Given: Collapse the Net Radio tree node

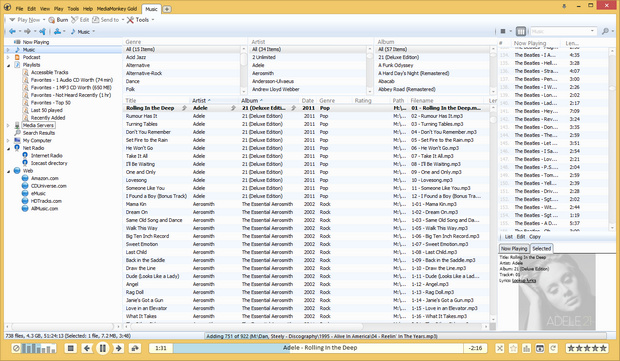Looking at the screenshot, I should 8,149.
